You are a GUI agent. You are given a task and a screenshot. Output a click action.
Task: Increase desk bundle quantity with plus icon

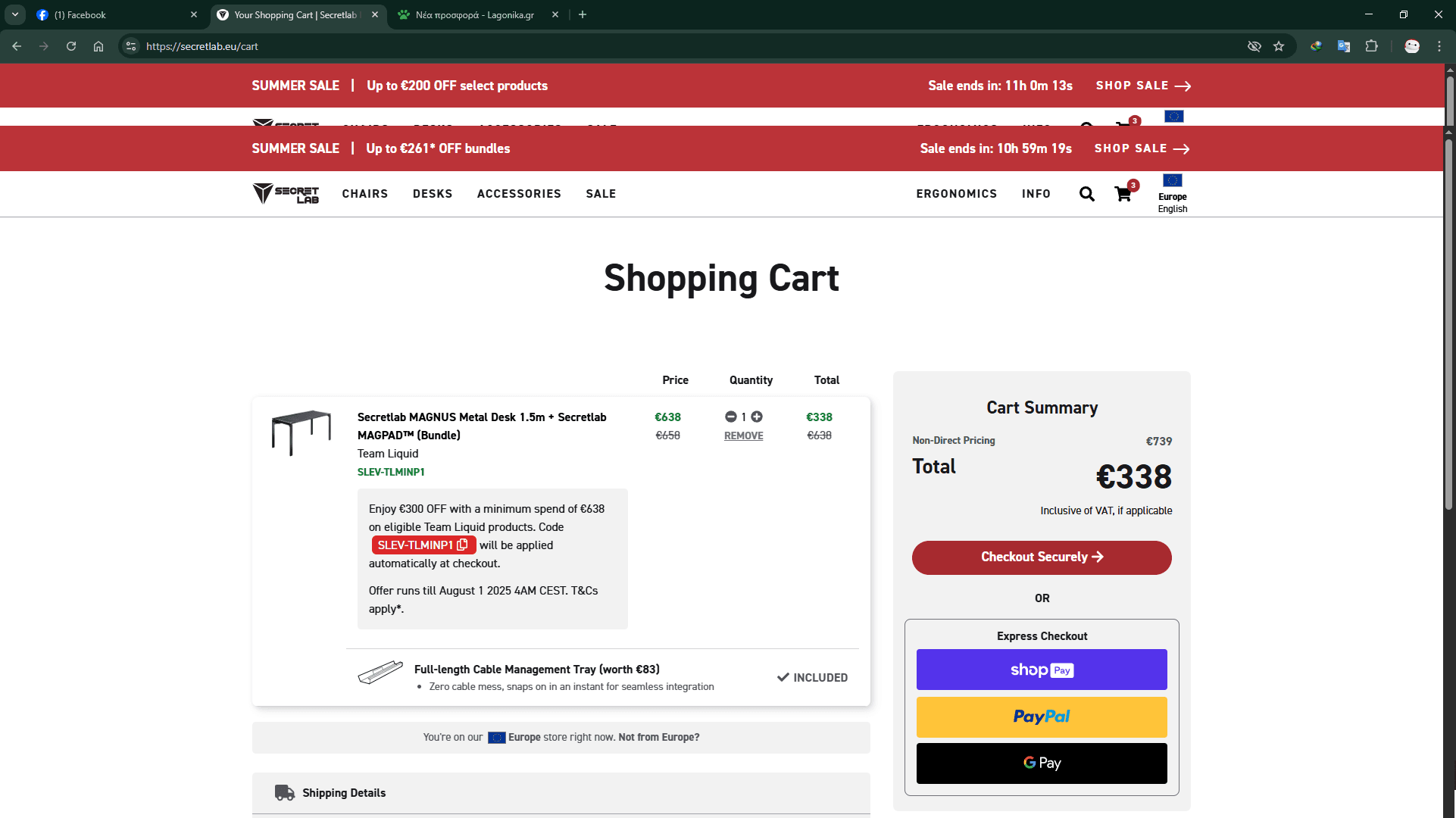pyautogui.click(x=757, y=417)
